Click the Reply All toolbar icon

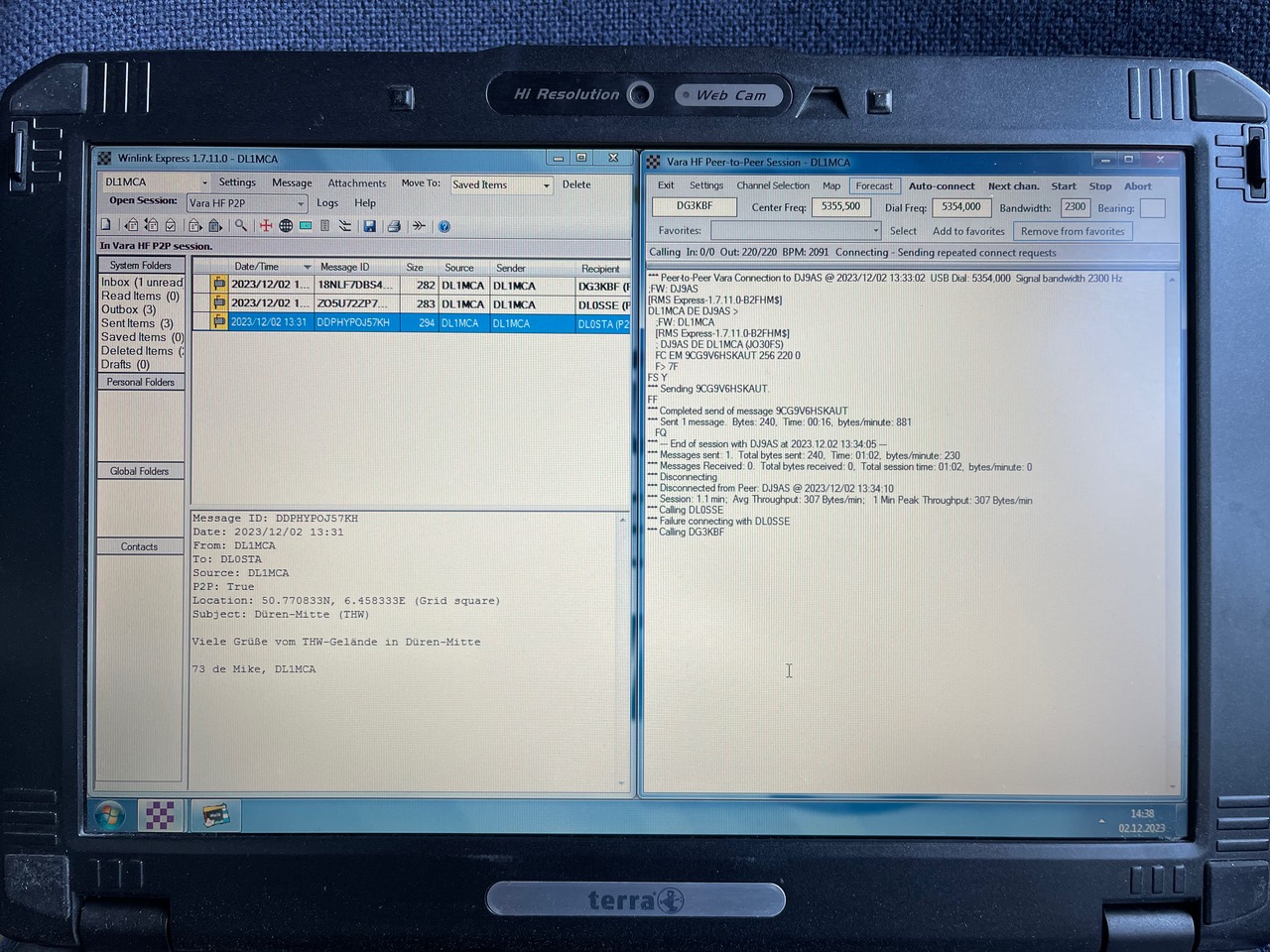(x=151, y=226)
